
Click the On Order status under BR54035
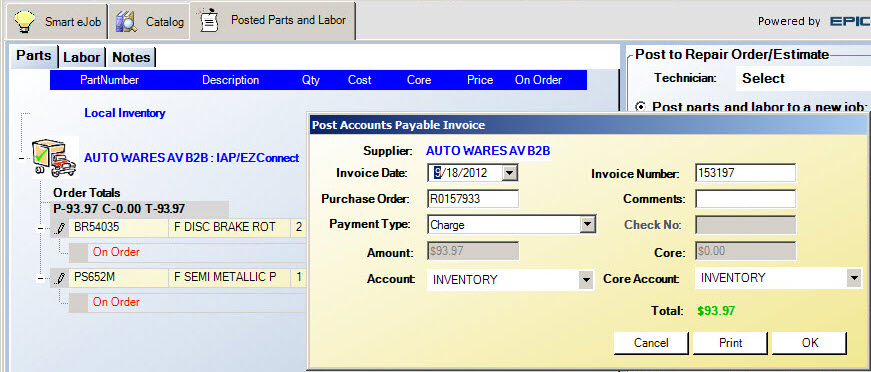[x=116, y=252]
